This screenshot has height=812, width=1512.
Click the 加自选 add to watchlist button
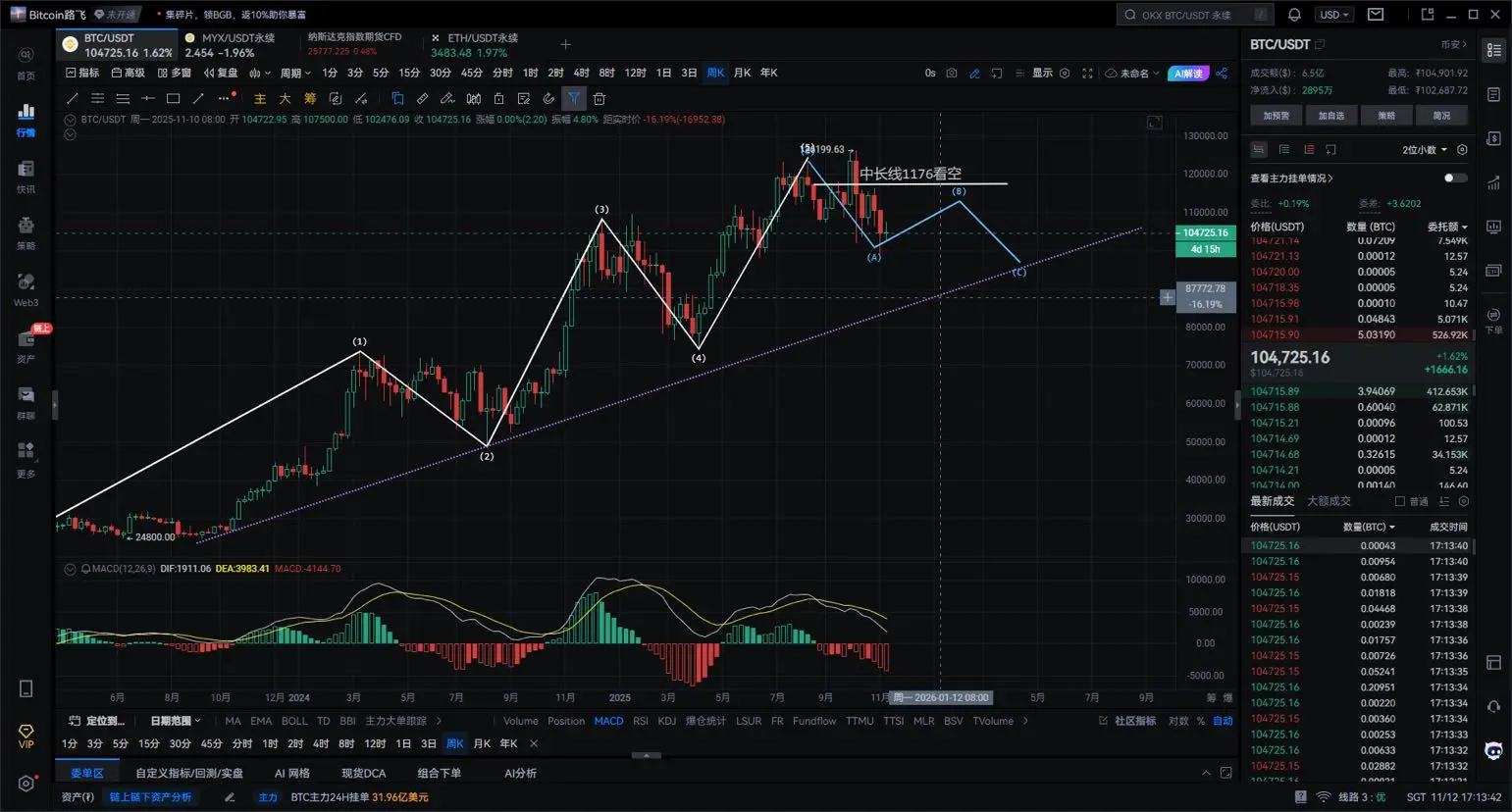(1331, 116)
